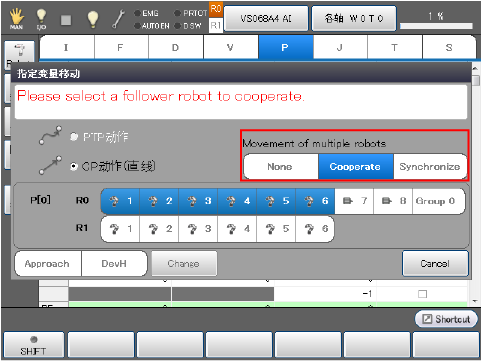Screen dimensions: 481x361
Task: Select robot R0 indicator
Action: (x=216, y=9)
